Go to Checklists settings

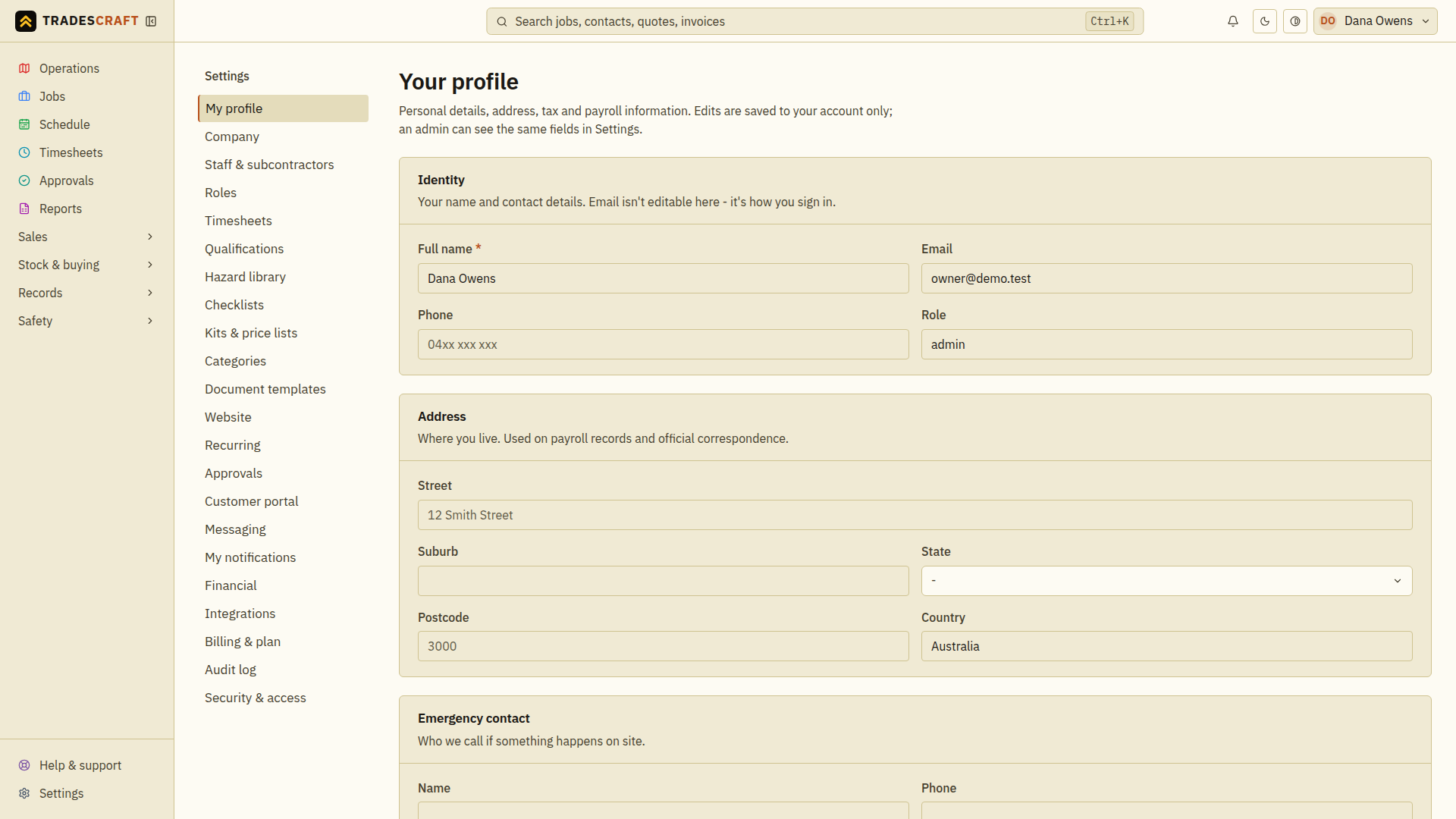tap(283, 305)
